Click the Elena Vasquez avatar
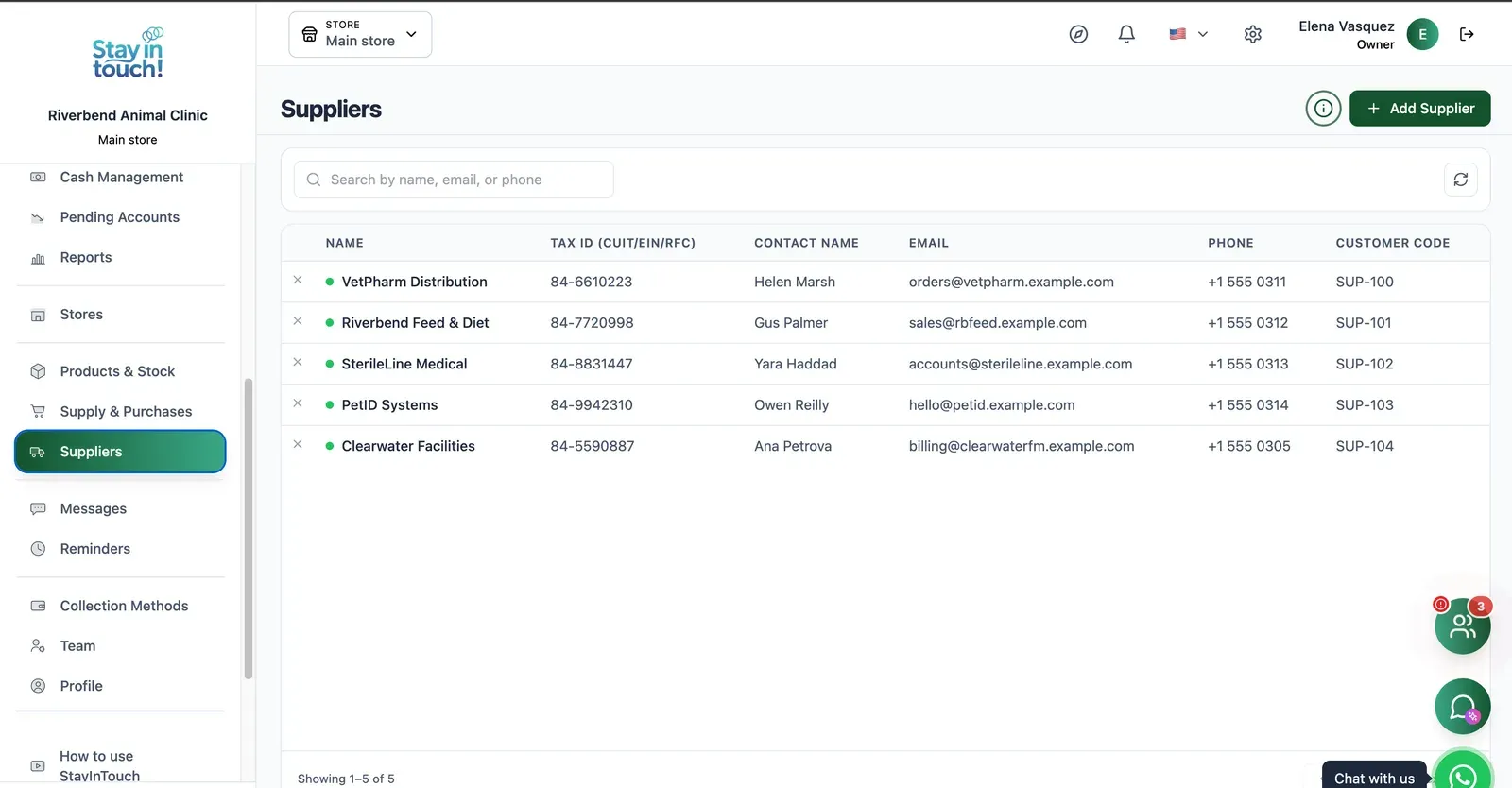This screenshot has height=788, width=1512. 1423,34
